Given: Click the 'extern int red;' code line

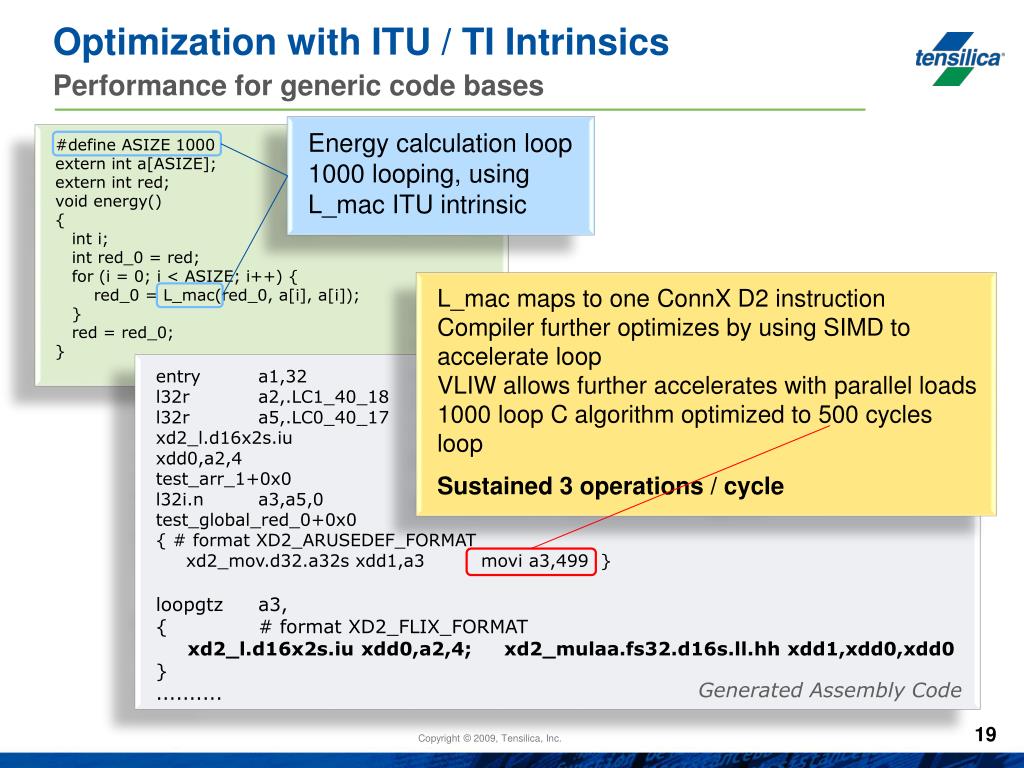Looking at the screenshot, I should [112, 182].
